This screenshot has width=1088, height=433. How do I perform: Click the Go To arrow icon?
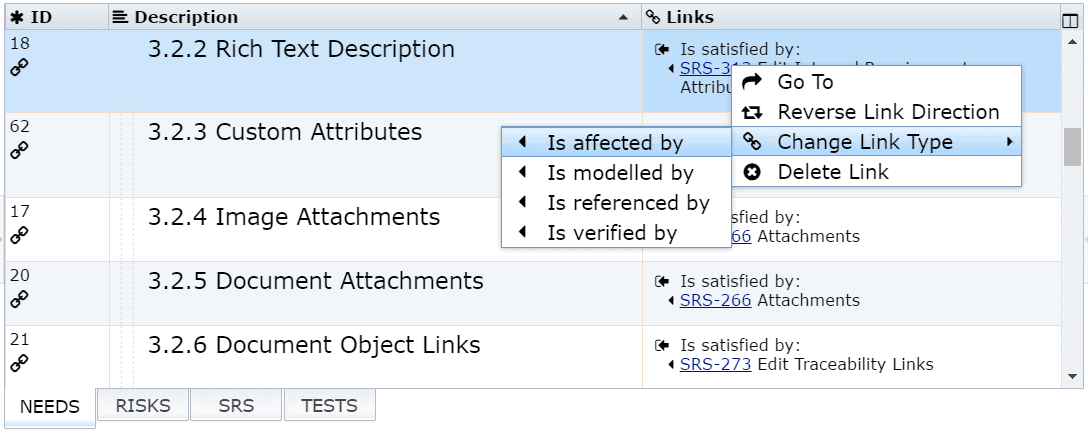click(x=752, y=82)
